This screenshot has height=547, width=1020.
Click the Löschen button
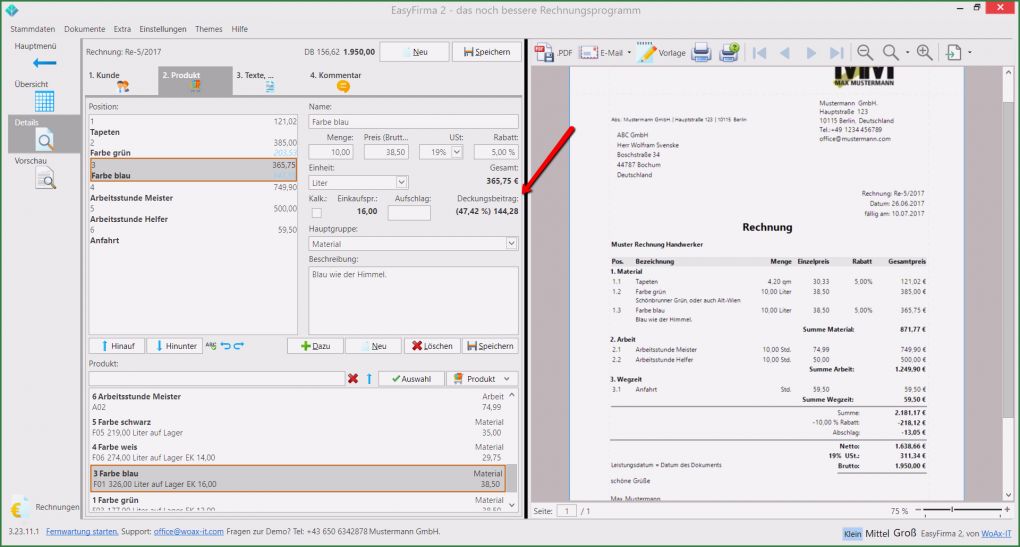point(432,346)
